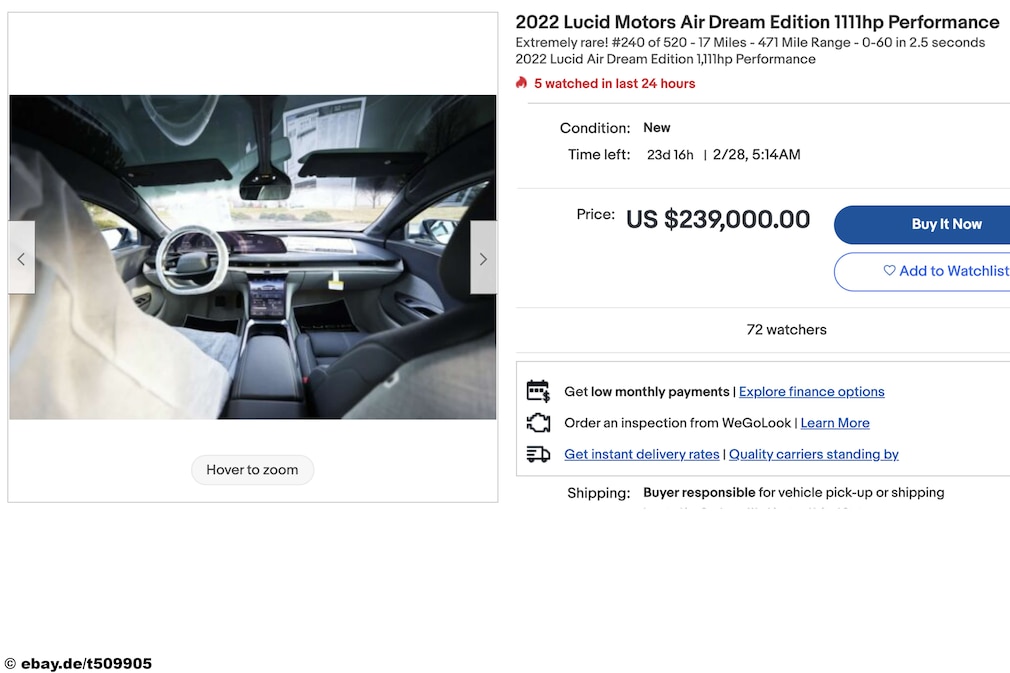The height and width of the screenshot is (673, 1010).
Task: Click the 72 watchers count
Action: (x=786, y=329)
